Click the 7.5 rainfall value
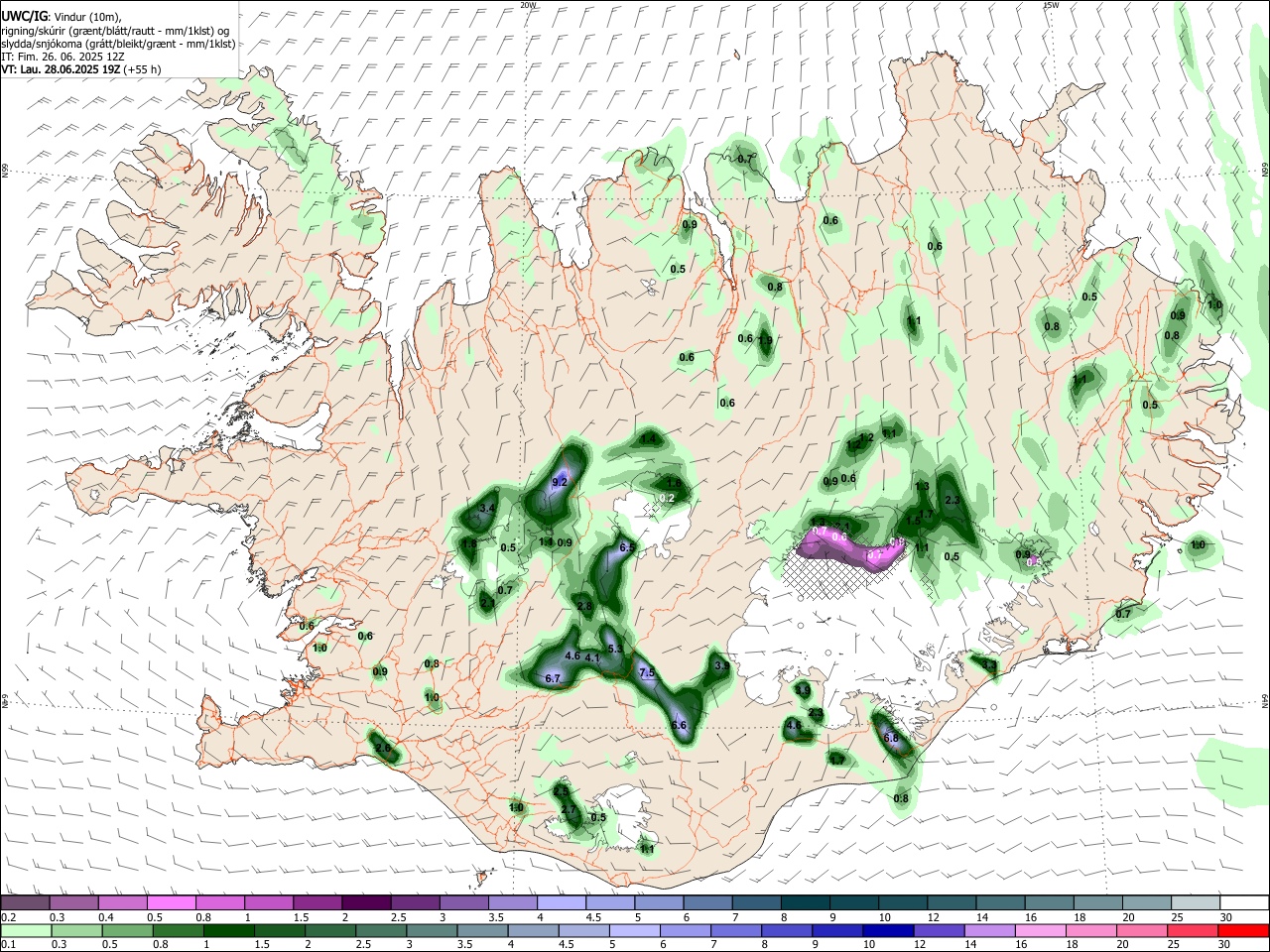 647,672
